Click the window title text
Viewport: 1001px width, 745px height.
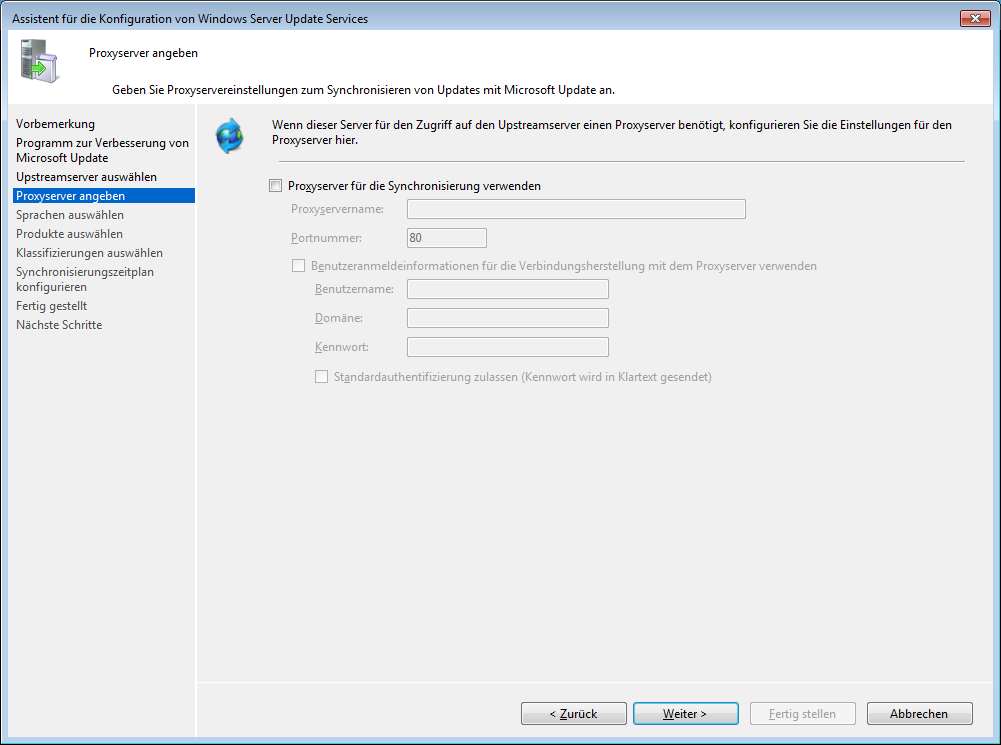point(190,19)
